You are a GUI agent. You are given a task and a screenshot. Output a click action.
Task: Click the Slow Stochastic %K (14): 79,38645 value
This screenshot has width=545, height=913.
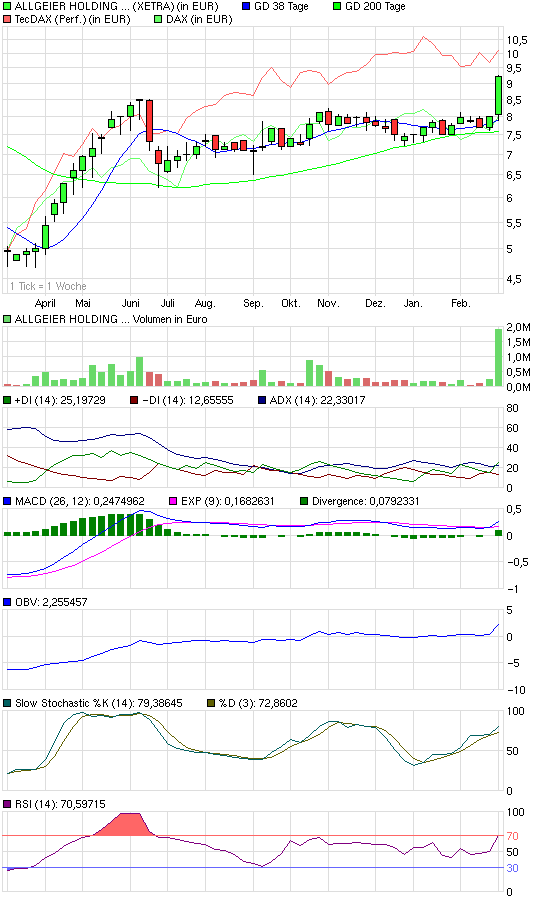pyautogui.click(x=98, y=703)
